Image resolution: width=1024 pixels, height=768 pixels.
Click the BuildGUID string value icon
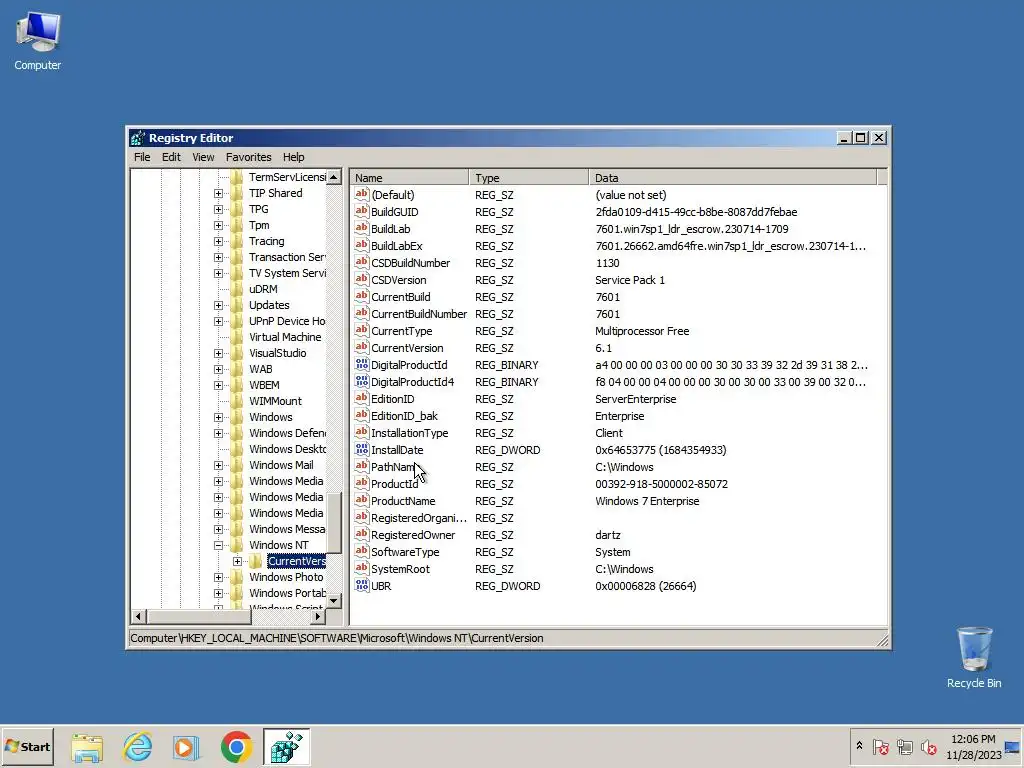click(x=361, y=212)
